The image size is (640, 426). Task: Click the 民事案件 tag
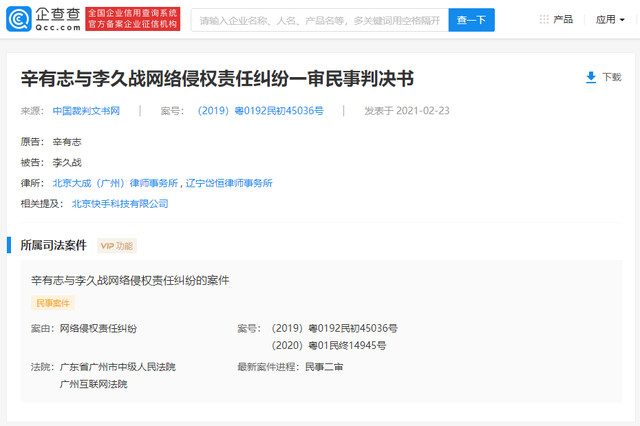pyautogui.click(x=54, y=303)
